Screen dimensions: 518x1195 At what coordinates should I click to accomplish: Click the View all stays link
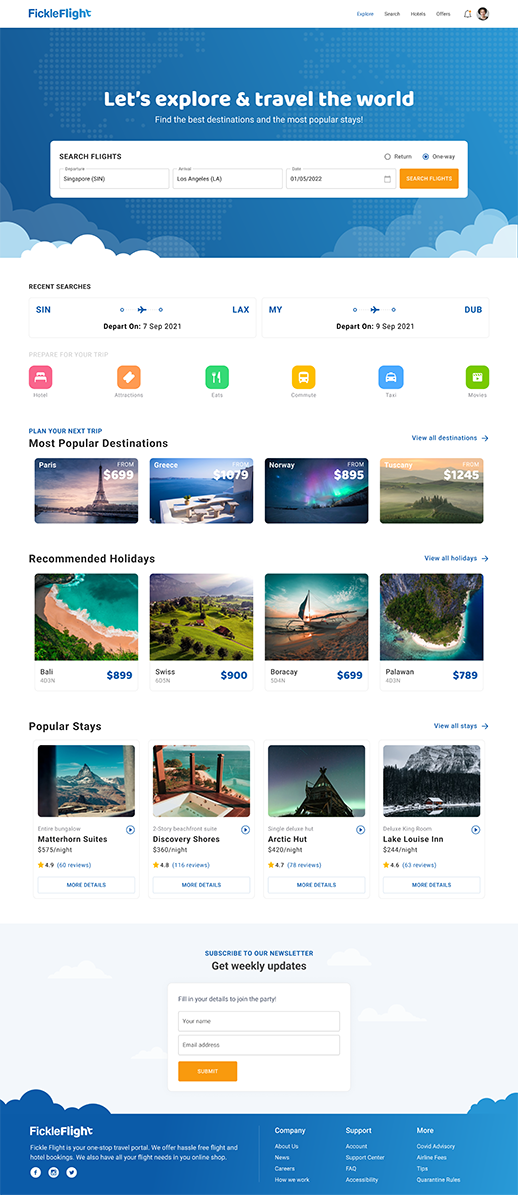461,726
